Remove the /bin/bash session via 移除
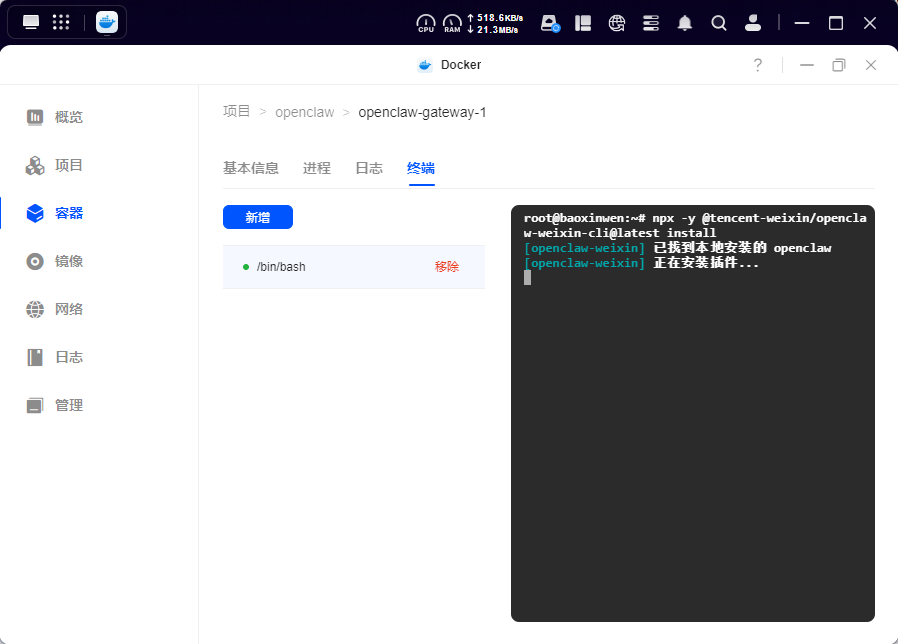The height and width of the screenshot is (644, 898). point(446,267)
